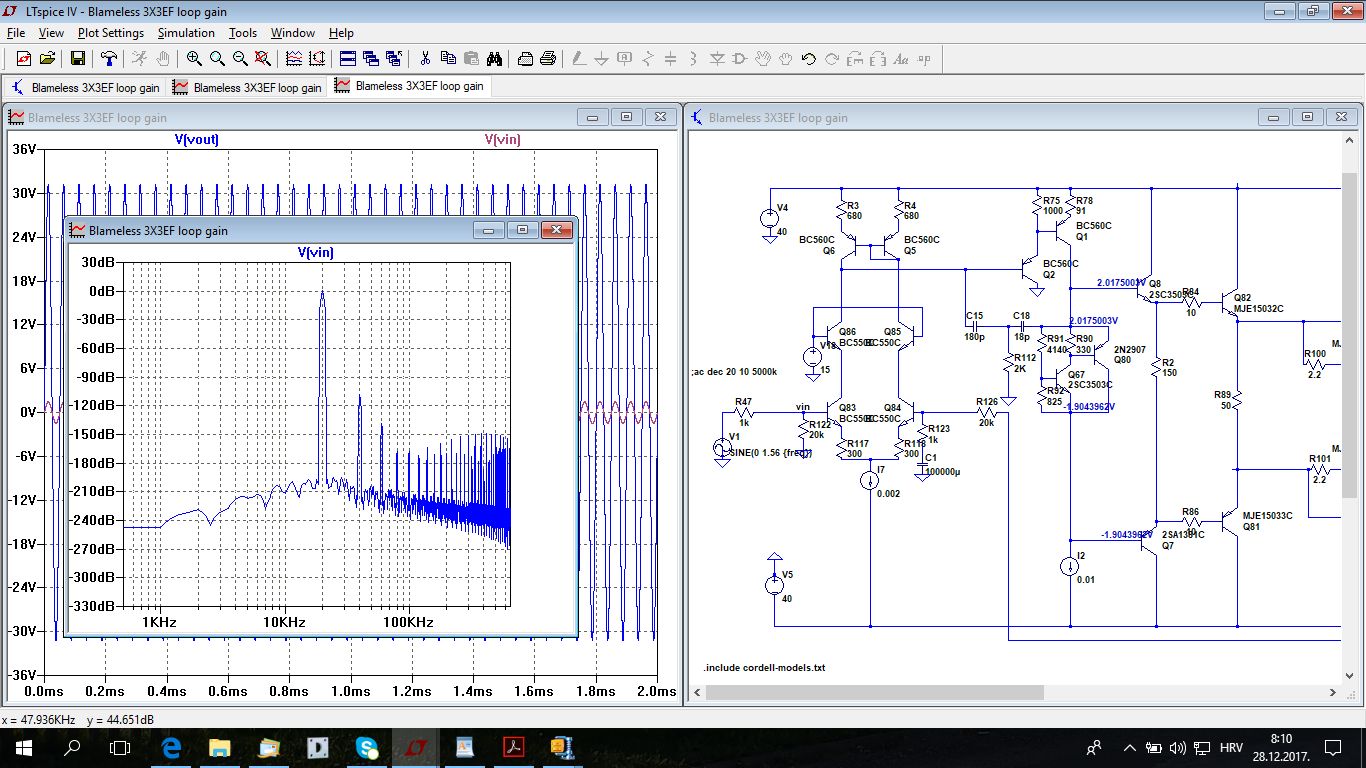Image resolution: width=1366 pixels, height=768 pixels.
Task: Open the File menu
Action: click(x=16, y=33)
